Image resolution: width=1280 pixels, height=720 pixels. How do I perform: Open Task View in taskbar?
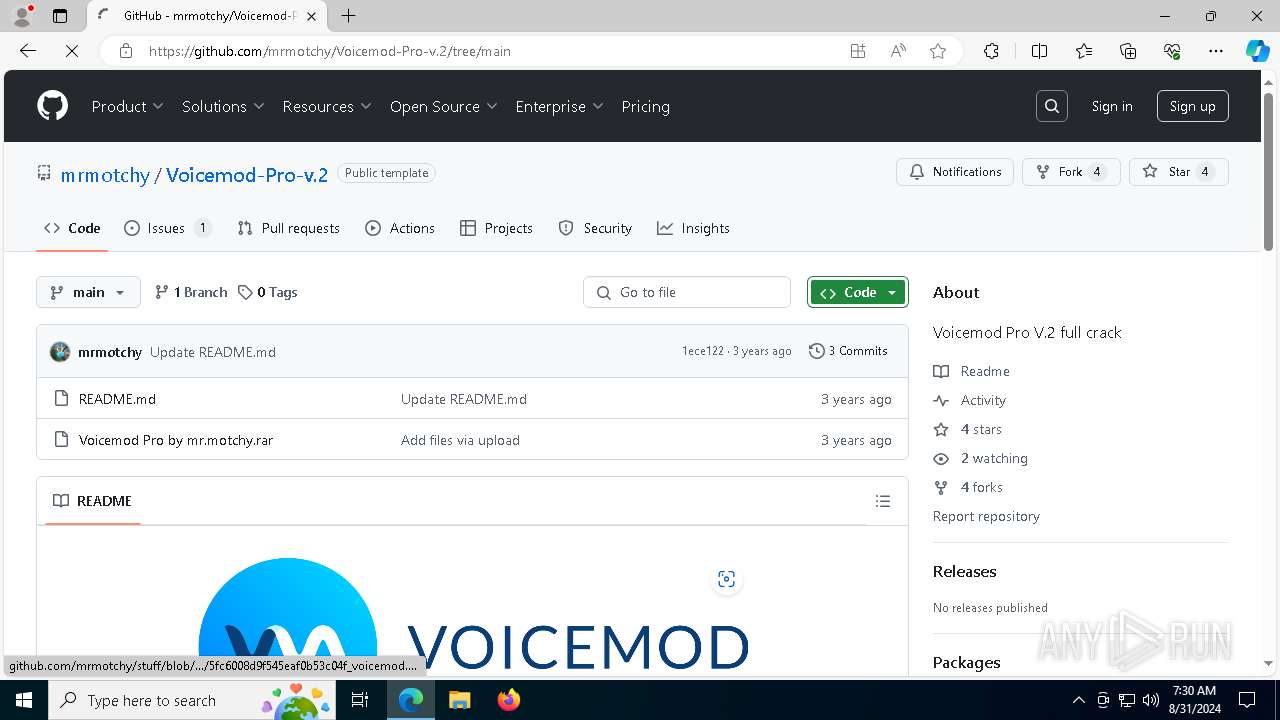pyautogui.click(x=360, y=700)
